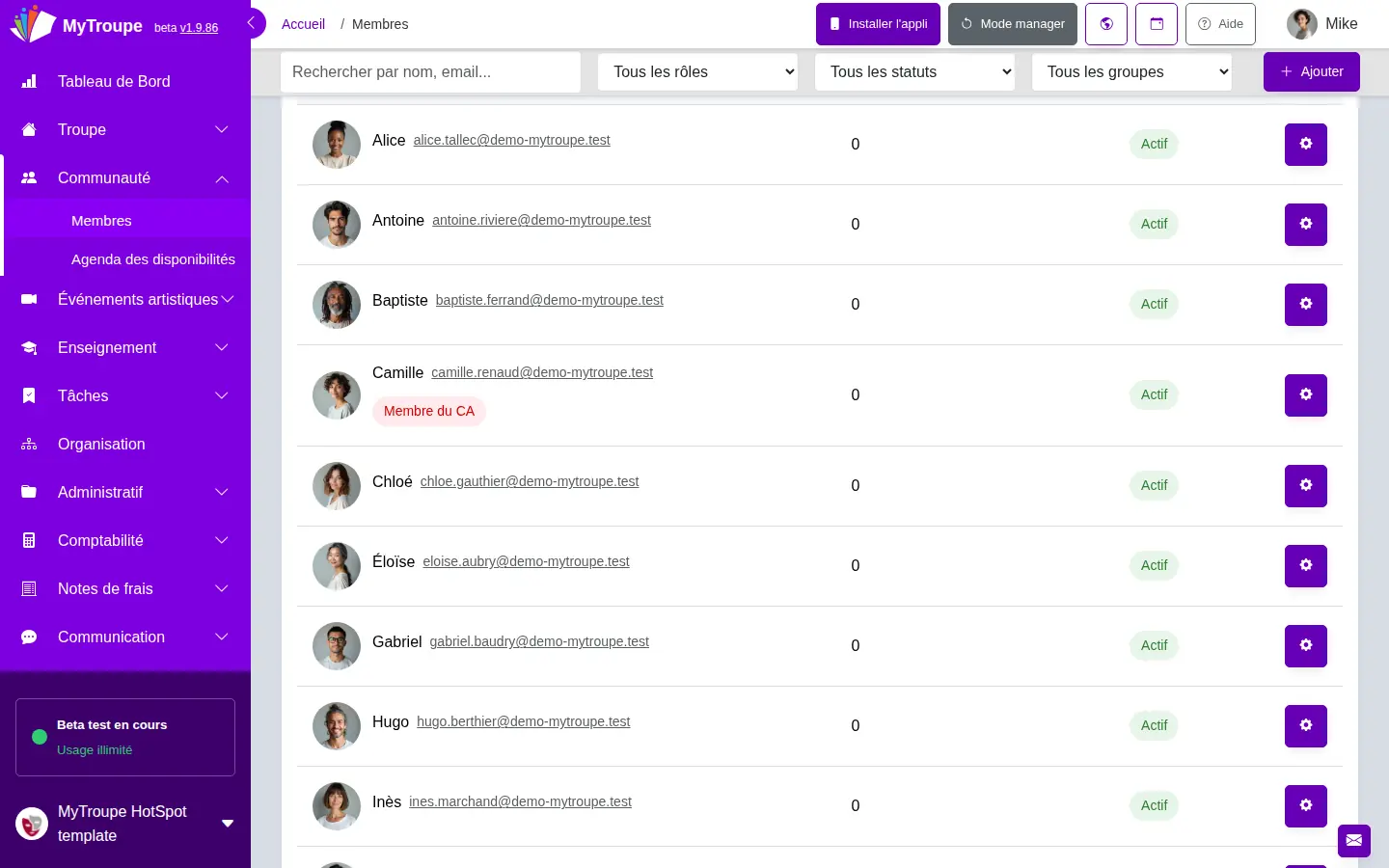Screen dimensions: 1389x868
Task: Open the mail envelope floating button
Action: [x=1354, y=840]
